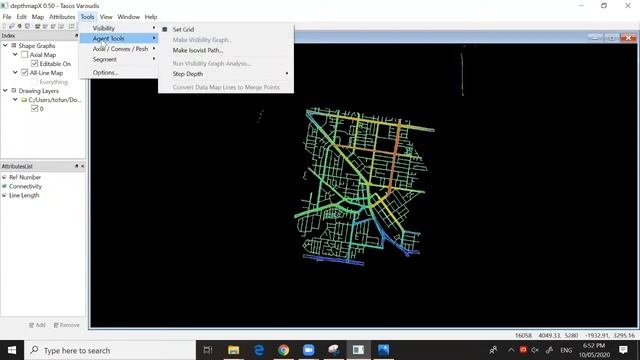Open the People icon in tray
640x360 pixels.
tap(493, 350)
